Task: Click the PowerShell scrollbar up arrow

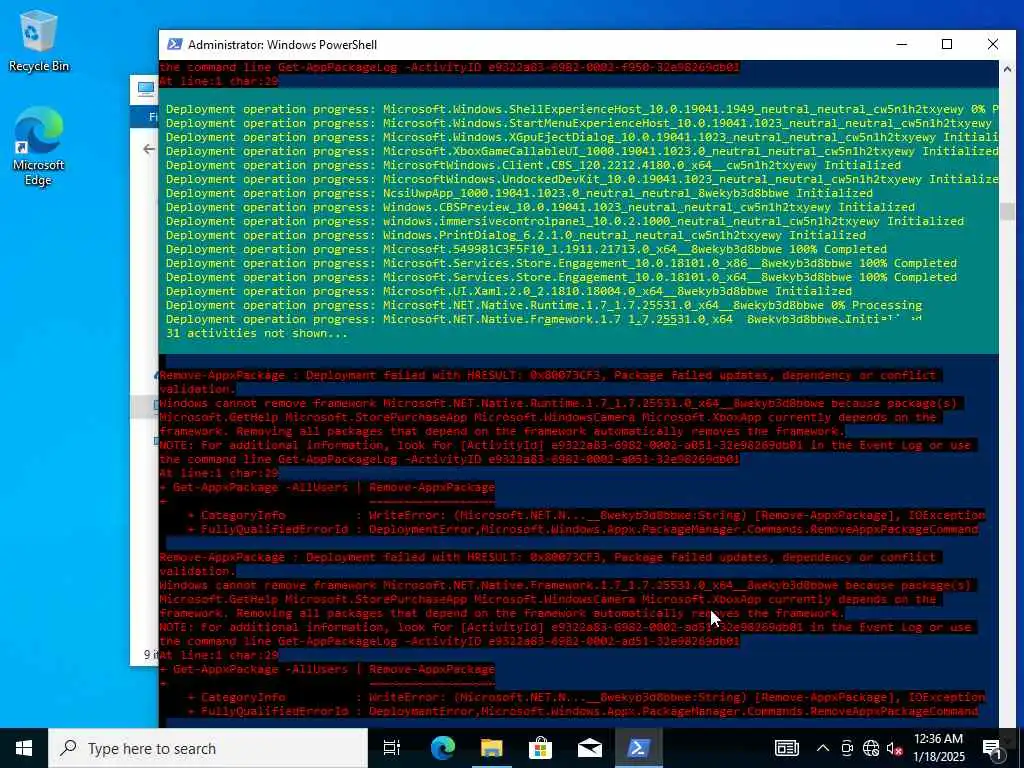Action: point(1007,68)
